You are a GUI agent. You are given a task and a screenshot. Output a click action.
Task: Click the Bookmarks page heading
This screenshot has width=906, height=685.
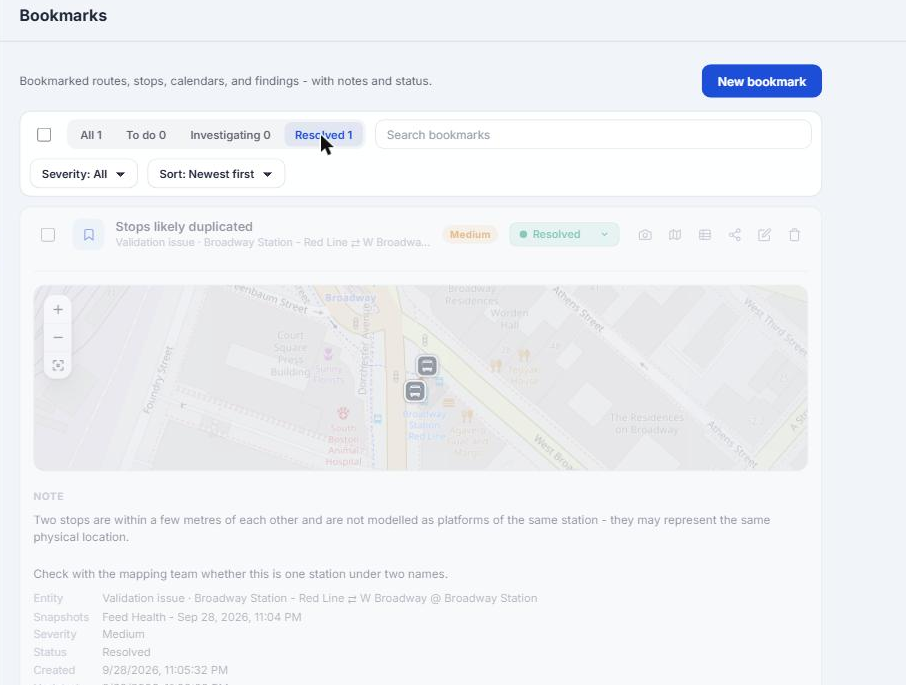pos(63,16)
